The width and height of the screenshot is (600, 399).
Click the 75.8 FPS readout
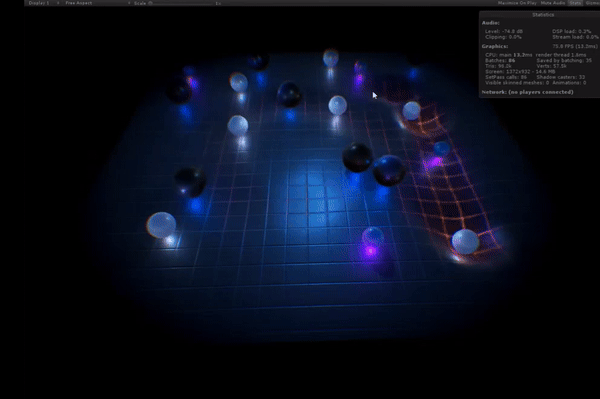pyautogui.click(x=575, y=46)
